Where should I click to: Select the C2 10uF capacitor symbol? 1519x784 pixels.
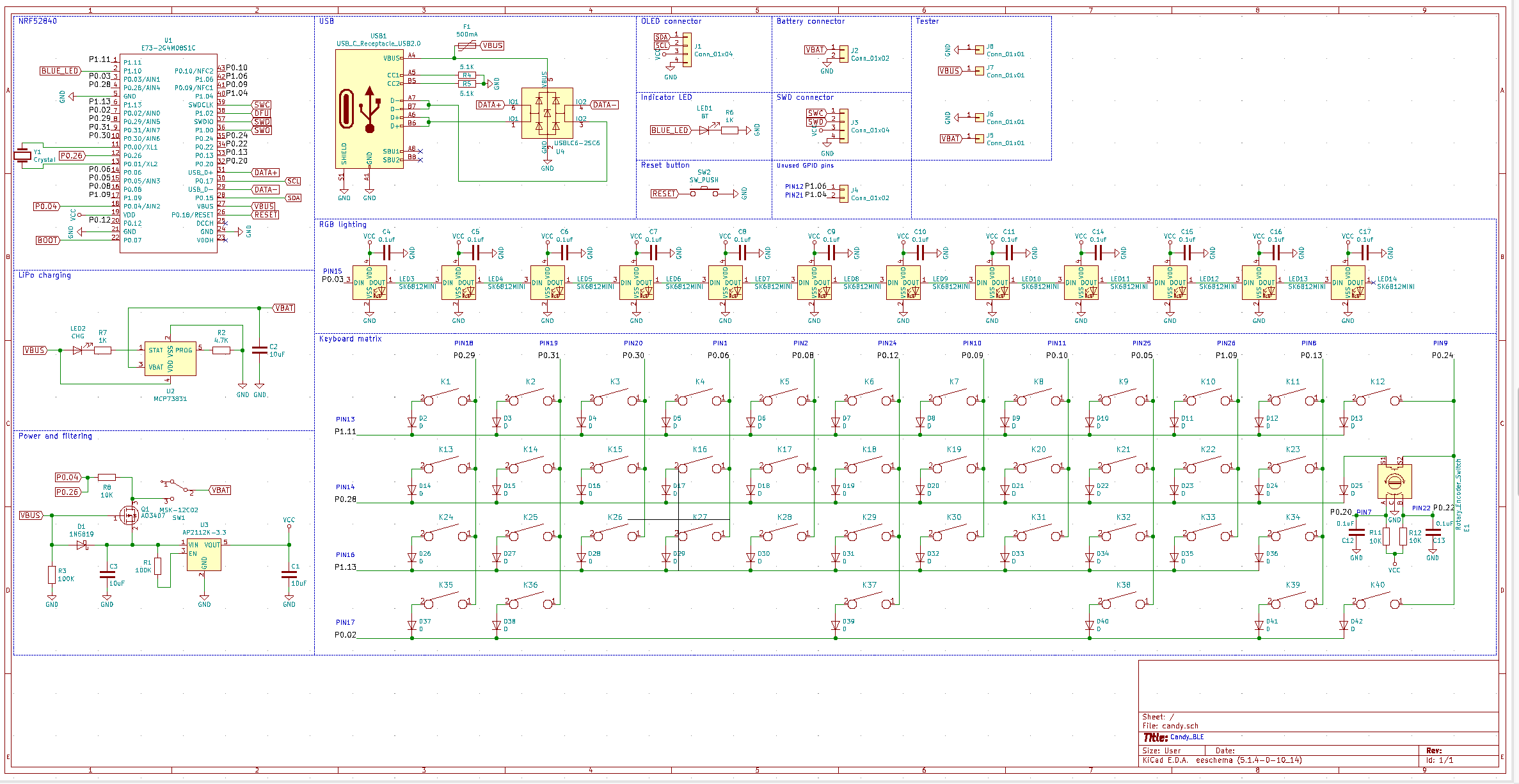[x=259, y=350]
